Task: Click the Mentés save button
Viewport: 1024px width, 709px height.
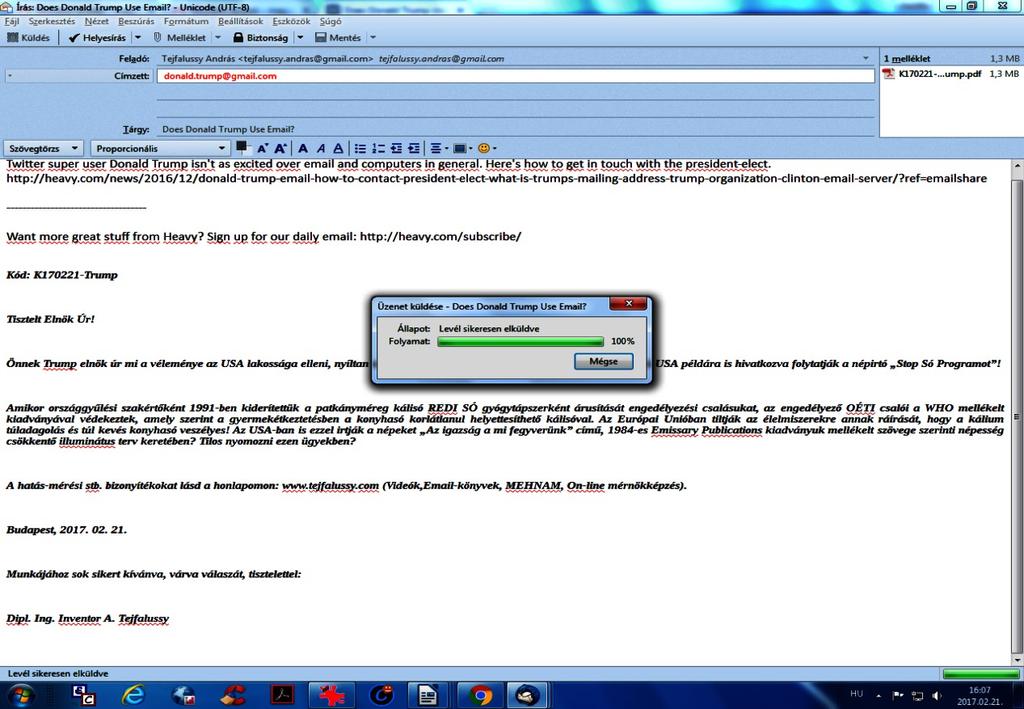Action: coord(338,38)
